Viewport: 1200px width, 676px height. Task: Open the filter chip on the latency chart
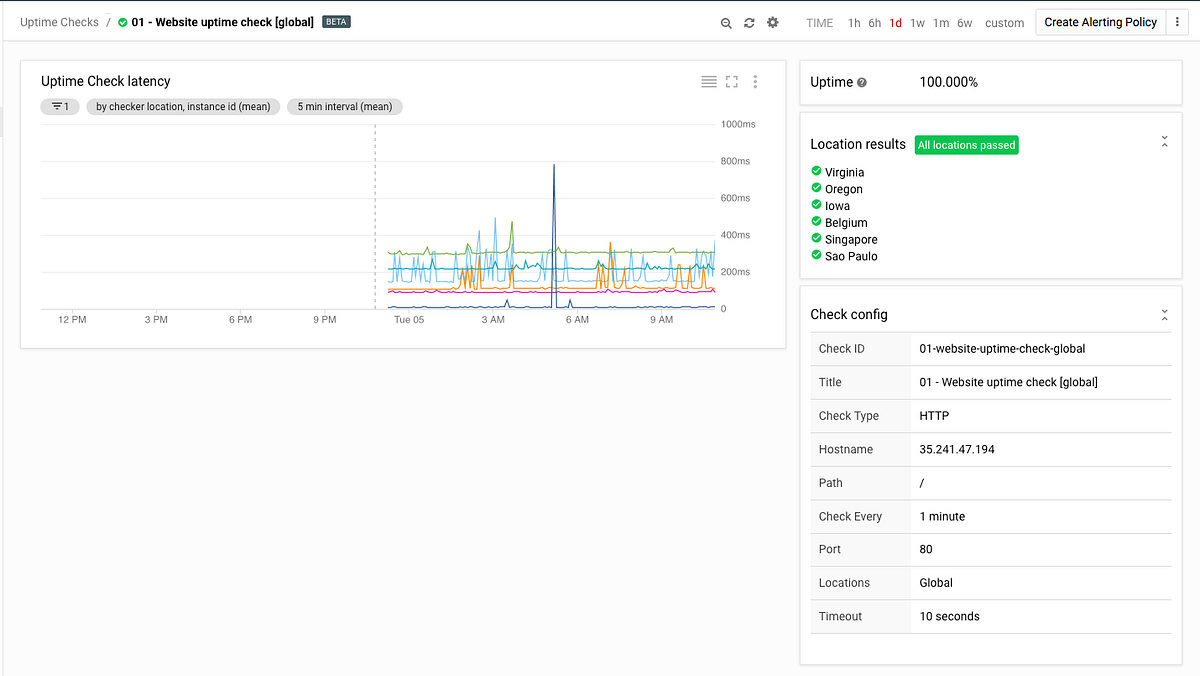pos(60,106)
